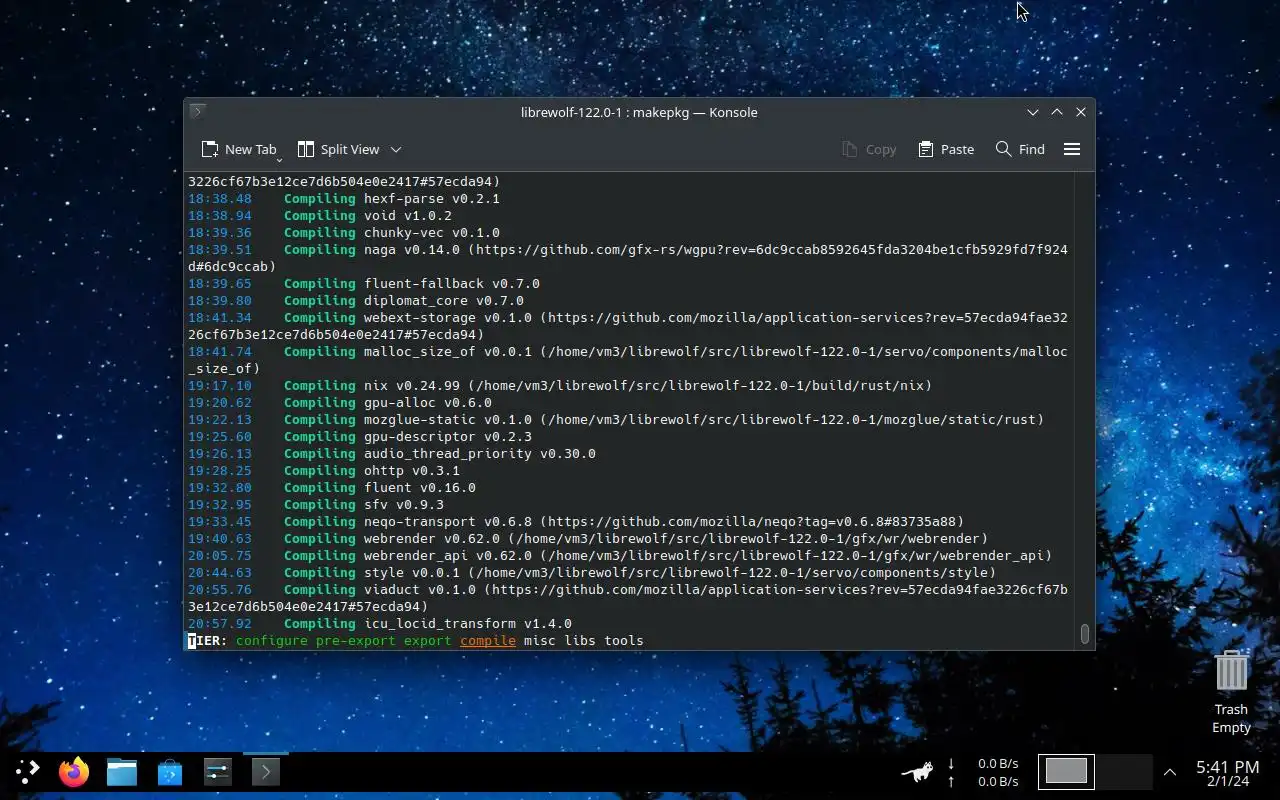Click the cat icon in system tray
This screenshot has height=800, width=1280.
pos(917,771)
